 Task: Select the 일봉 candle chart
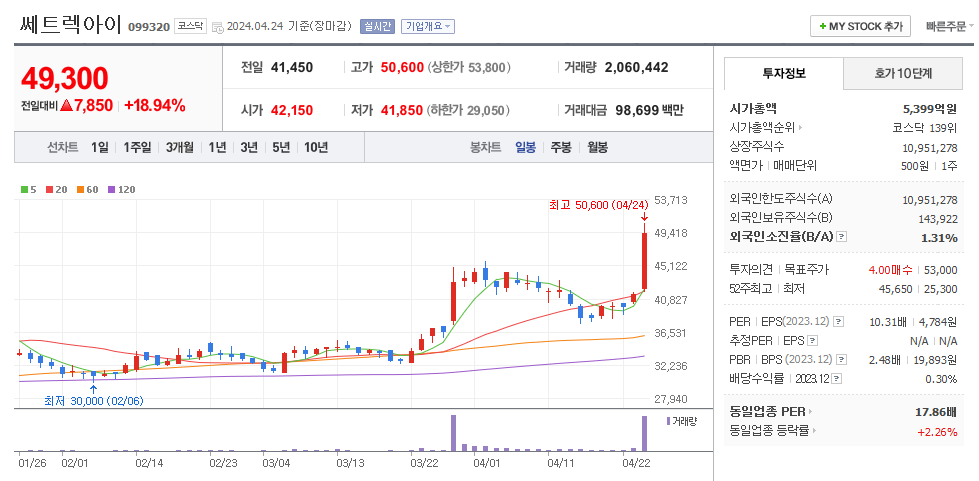(x=525, y=148)
